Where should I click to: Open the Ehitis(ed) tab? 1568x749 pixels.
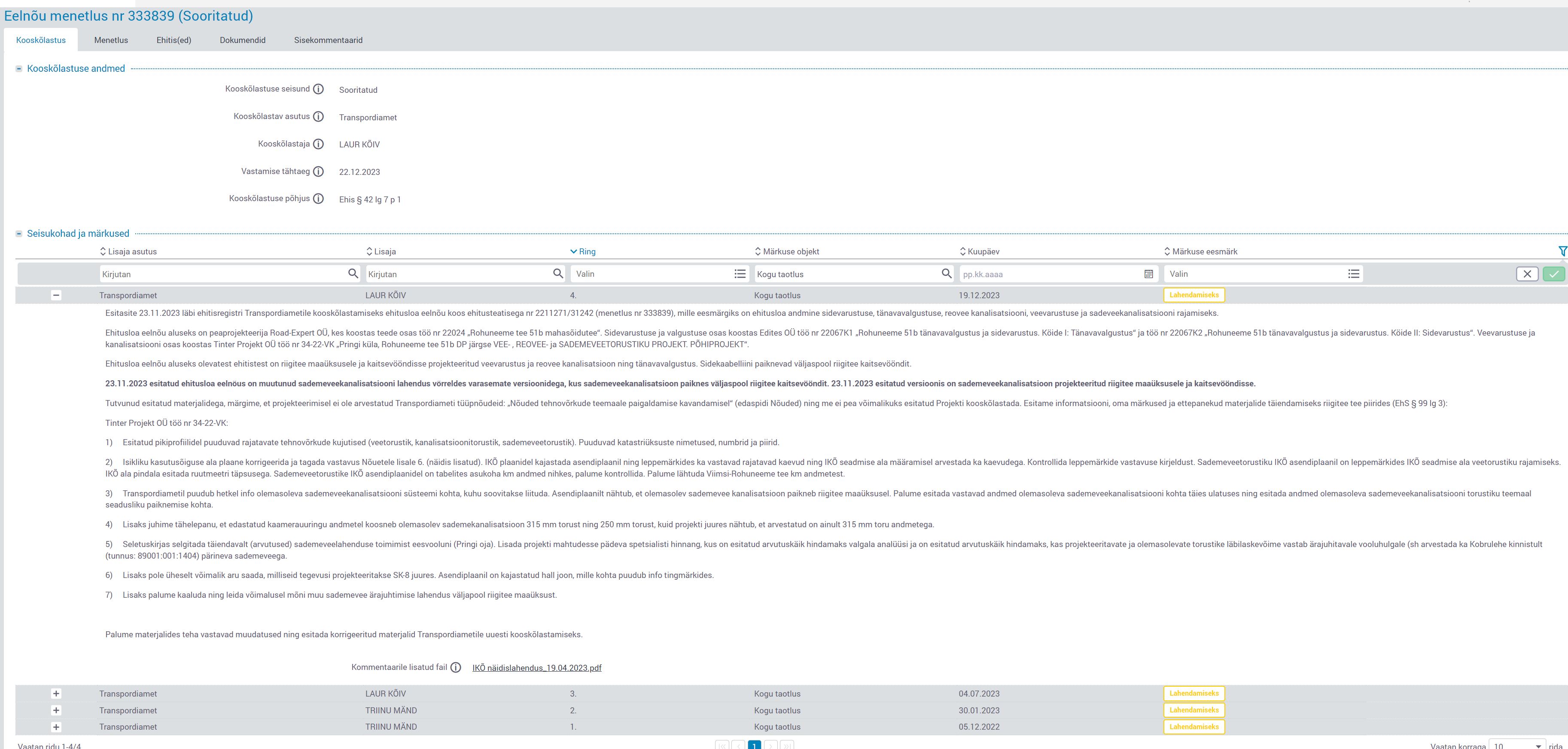[x=174, y=40]
